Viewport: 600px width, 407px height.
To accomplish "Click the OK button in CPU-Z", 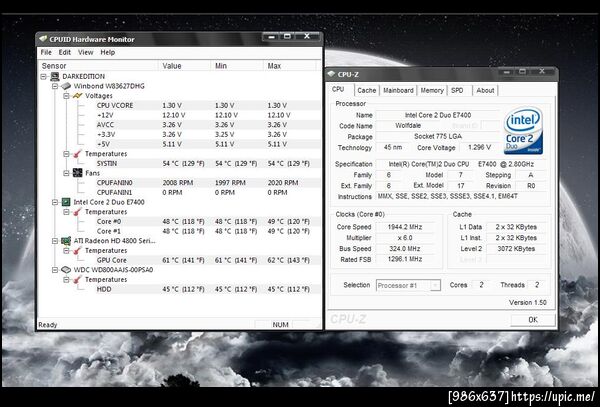I will 533,320.
